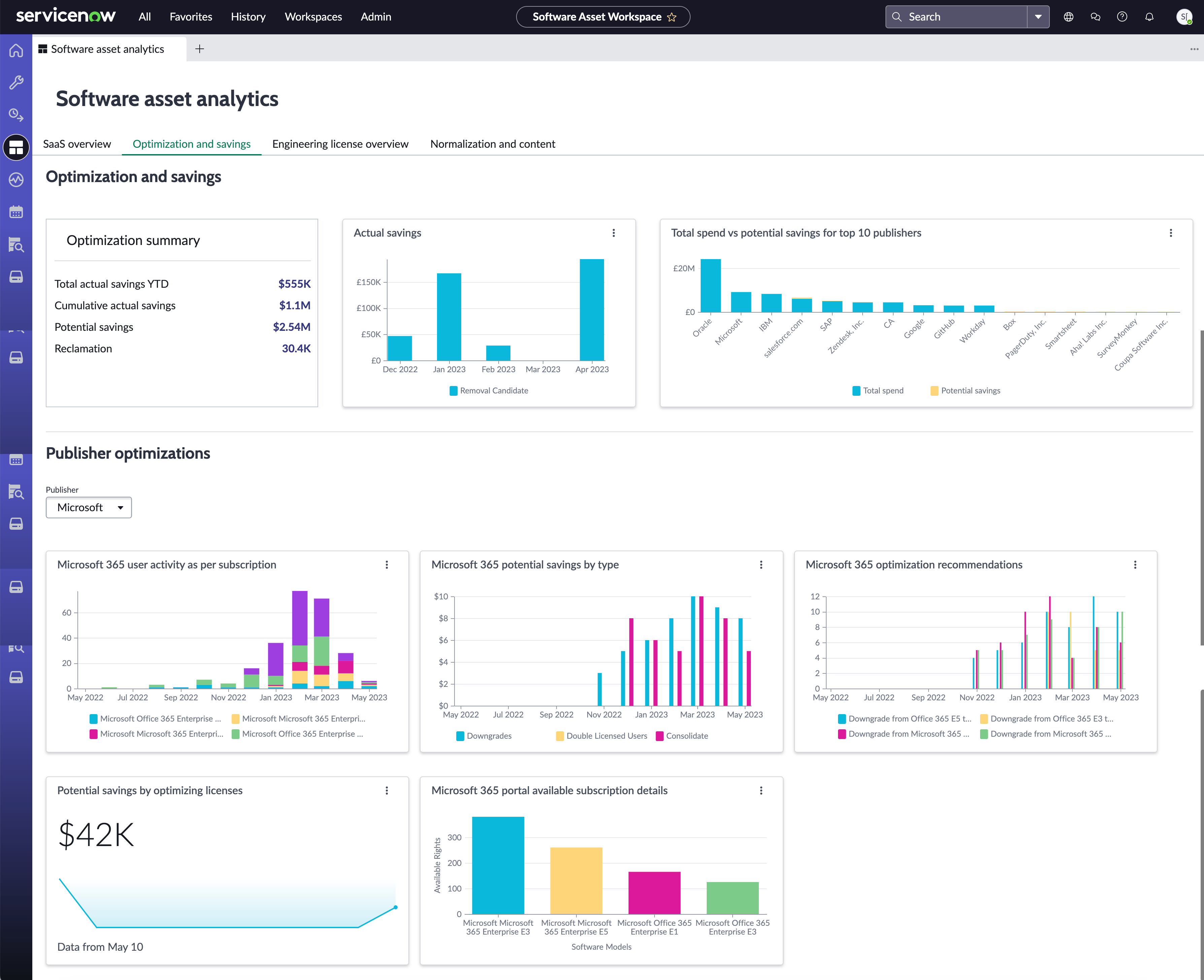
Task: Open the All menu
Action: pos(144,17)
